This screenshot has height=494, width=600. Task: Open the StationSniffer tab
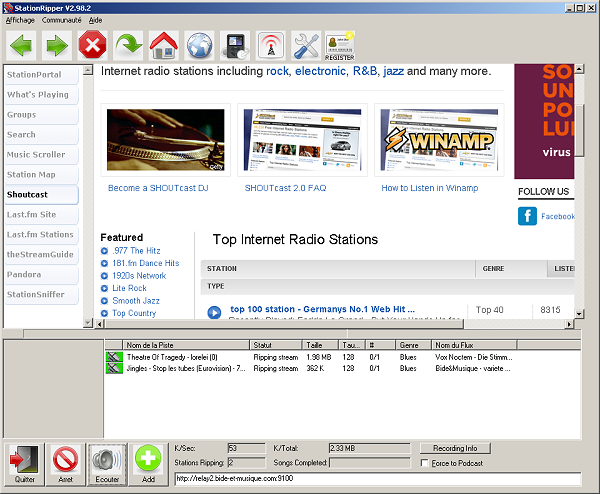[41, 294]
